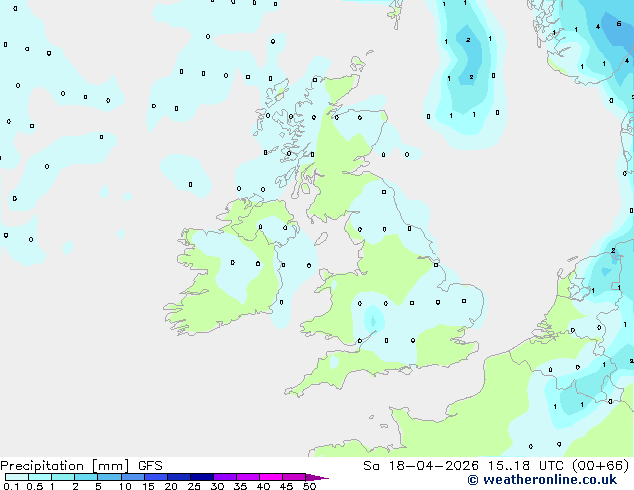The image size is (634, 490).
Task: Click the '20' legend scale label
Action: tap(171, 486)
